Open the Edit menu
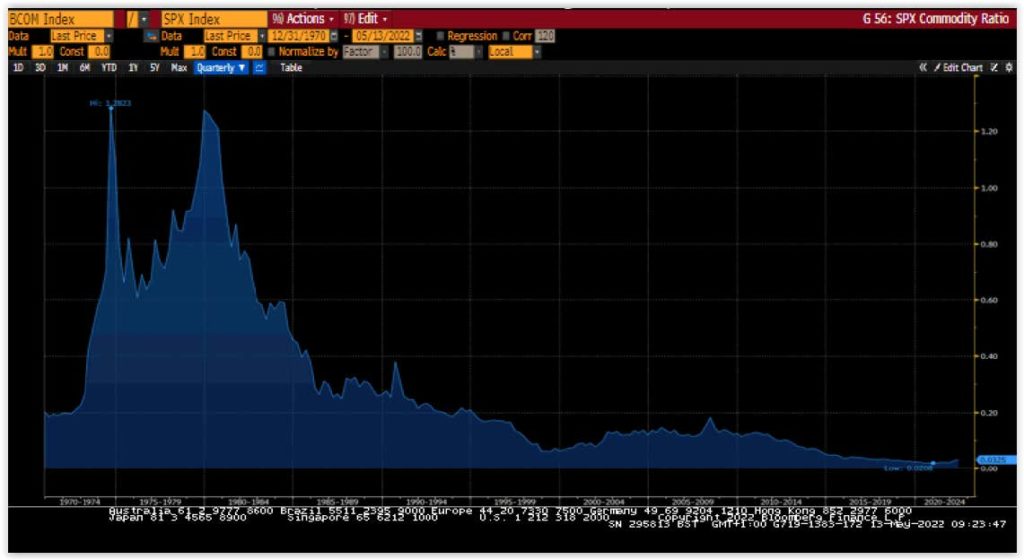The width and height of the screenshot is (1024, 560). (x=365, y=19)
